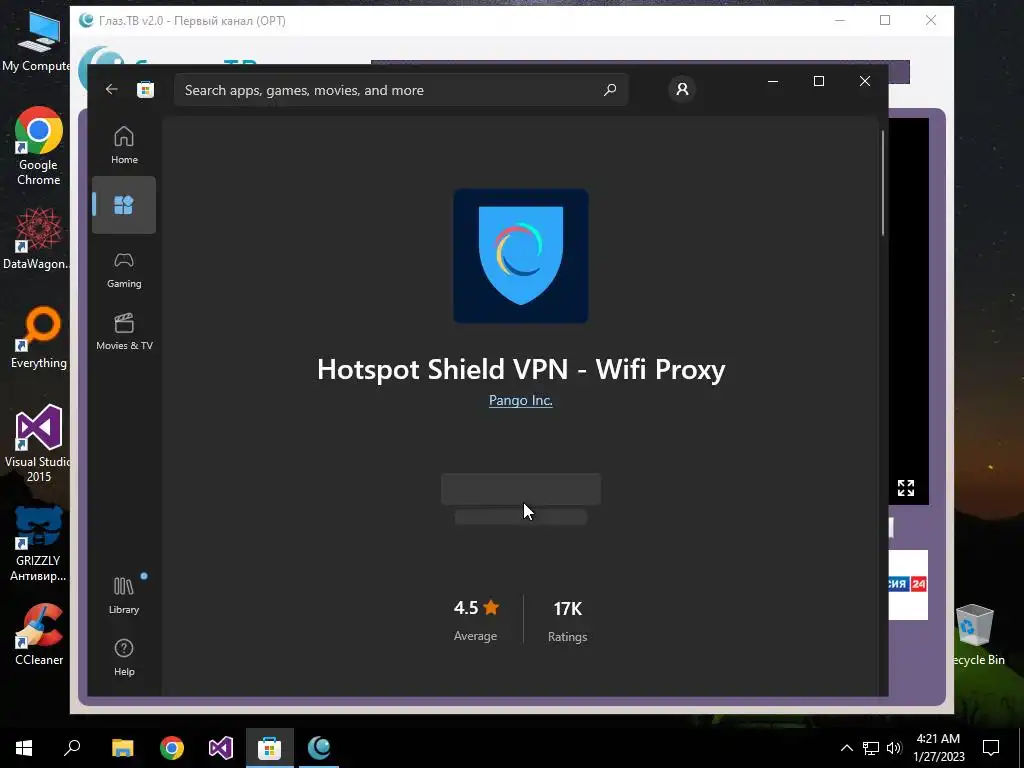
Task: Open Chrome from the taskbar
Action: [x=172, y=748]
